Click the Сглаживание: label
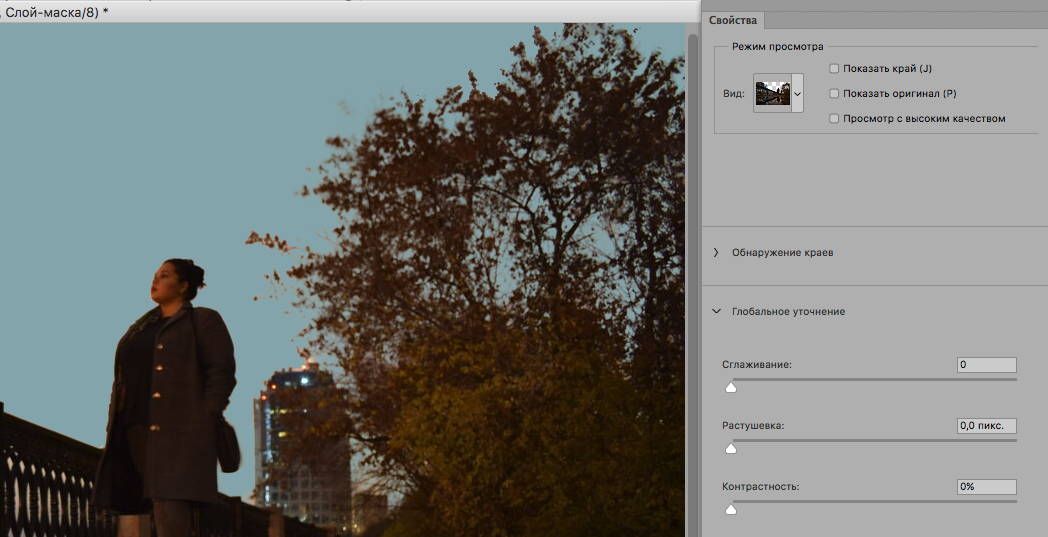The width and height of the screenshot is (1048, 537). [x=757, y=365]
